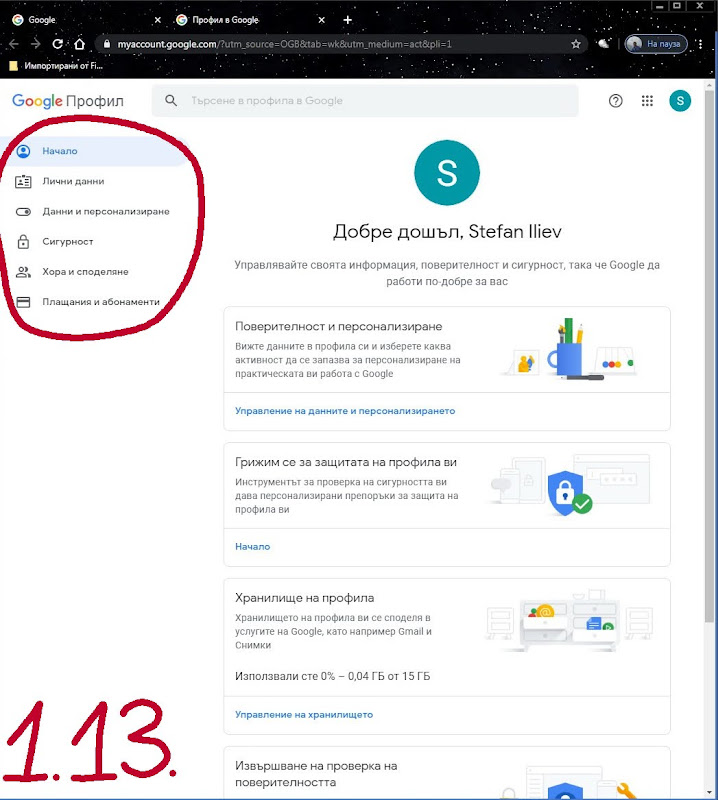This screenshot has height=800, width=718.
Task: Click the padlock icon beside Сигурност
Action: point(23,241)
